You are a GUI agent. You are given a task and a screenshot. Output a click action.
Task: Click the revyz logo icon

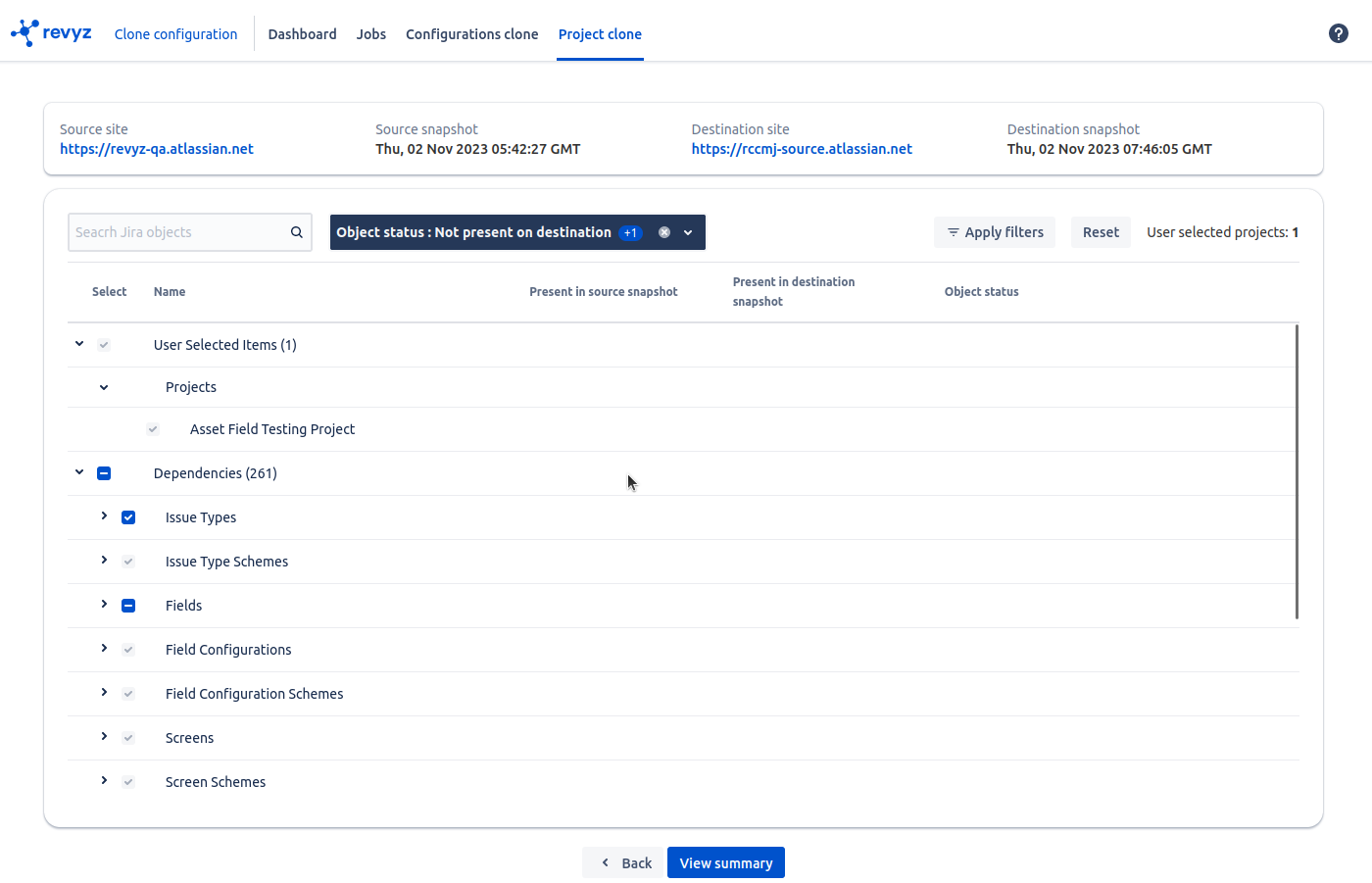[x=25, y=33]
